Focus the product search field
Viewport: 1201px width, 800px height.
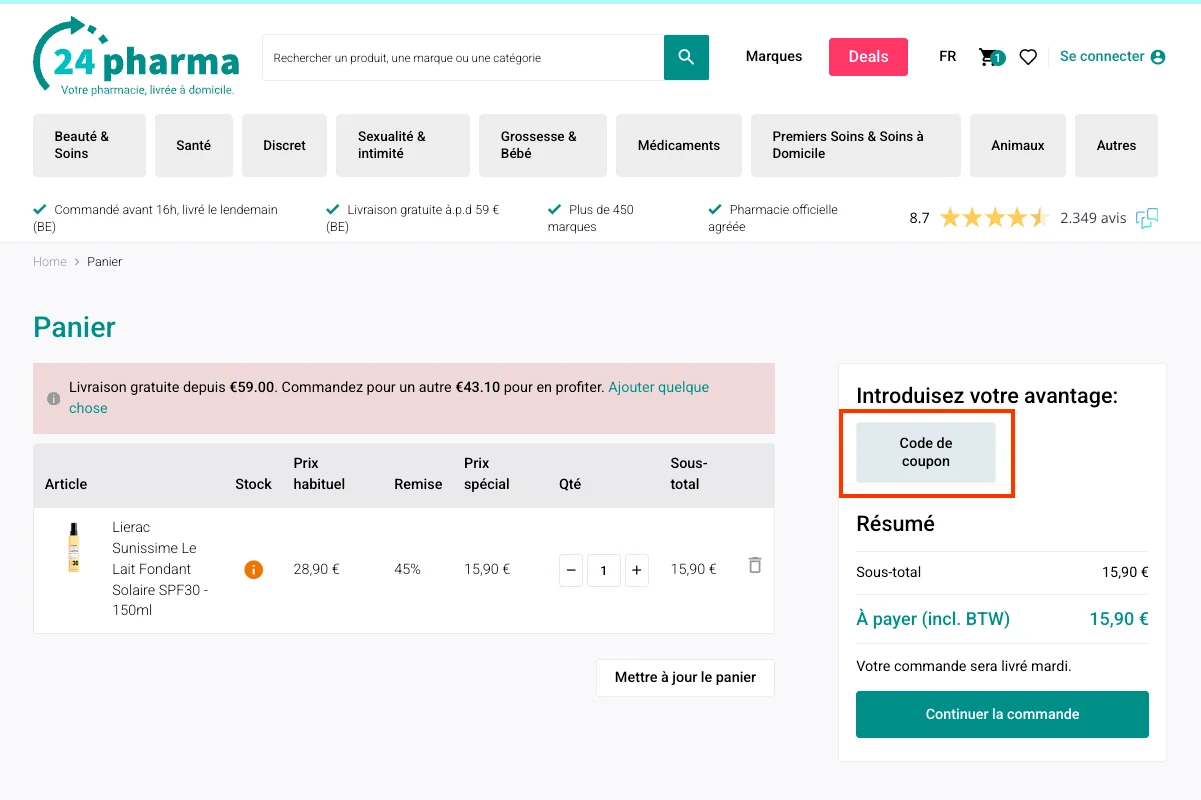coord(463,57)
